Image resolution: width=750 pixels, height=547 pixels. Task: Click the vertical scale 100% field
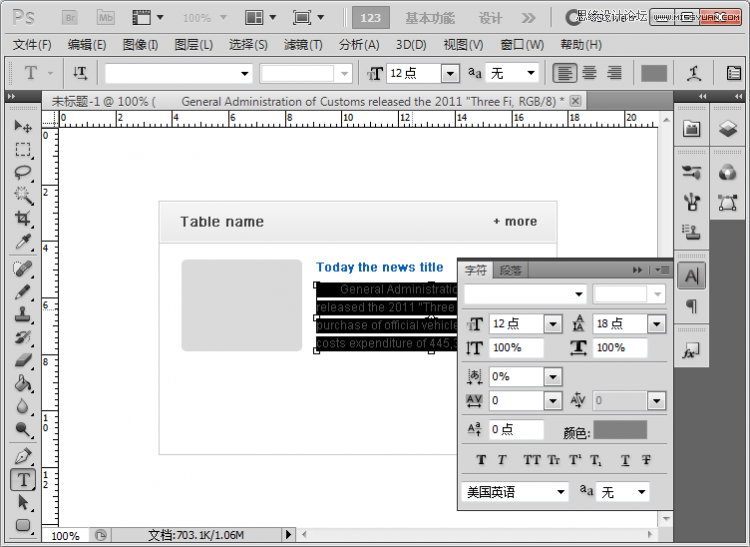coord(516,348)
